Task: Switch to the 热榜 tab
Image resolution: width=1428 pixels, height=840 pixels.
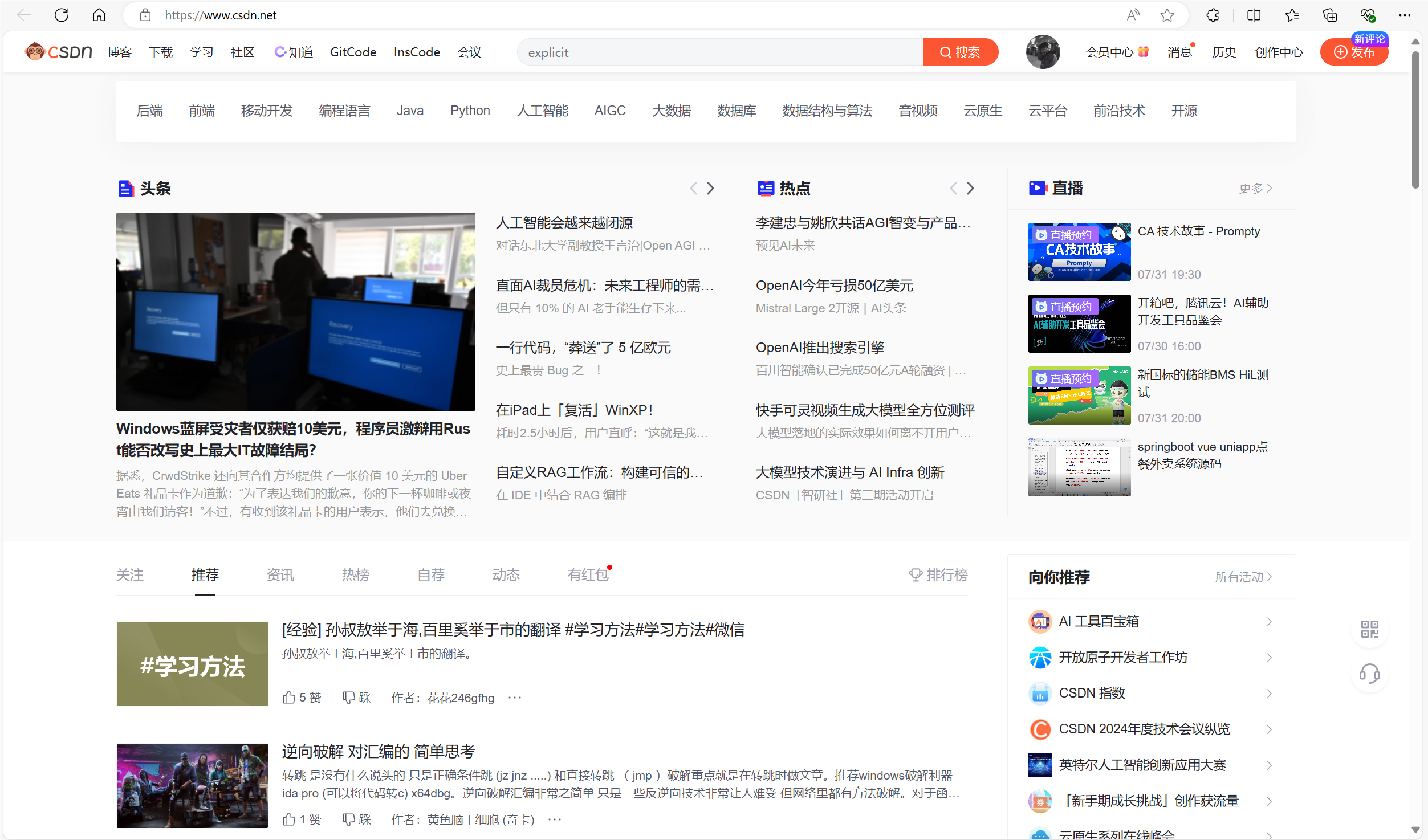Action: tap(355, 574)
